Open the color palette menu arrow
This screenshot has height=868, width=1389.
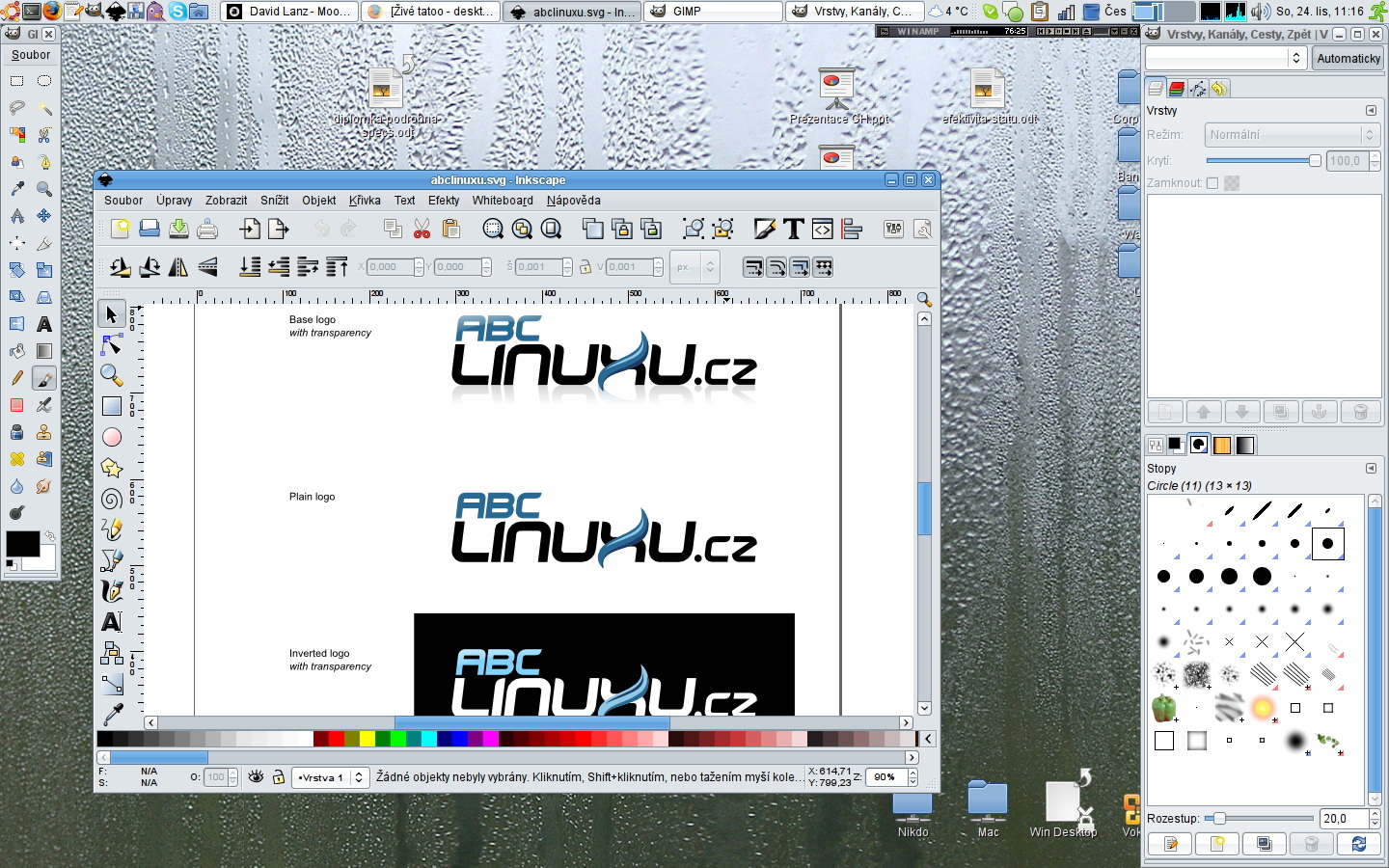[928, 739]
